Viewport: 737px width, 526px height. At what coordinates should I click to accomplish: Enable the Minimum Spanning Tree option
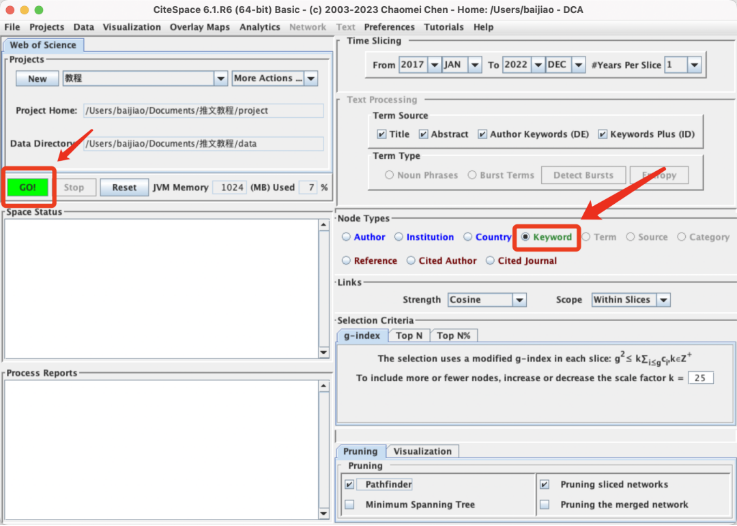coord(349,504)
